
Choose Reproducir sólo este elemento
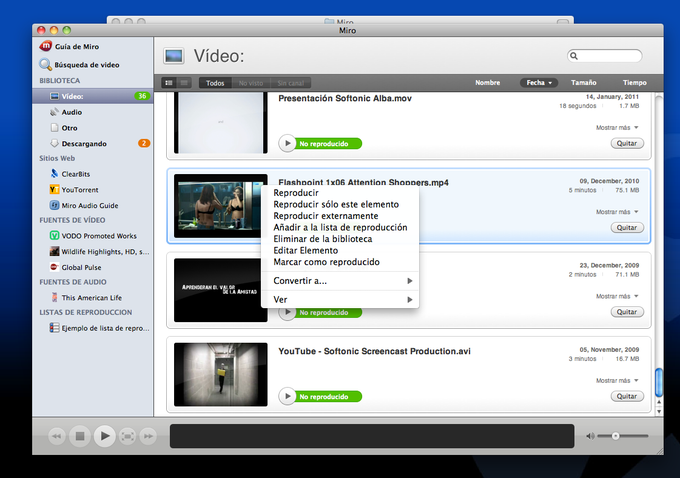coord(340,204)
